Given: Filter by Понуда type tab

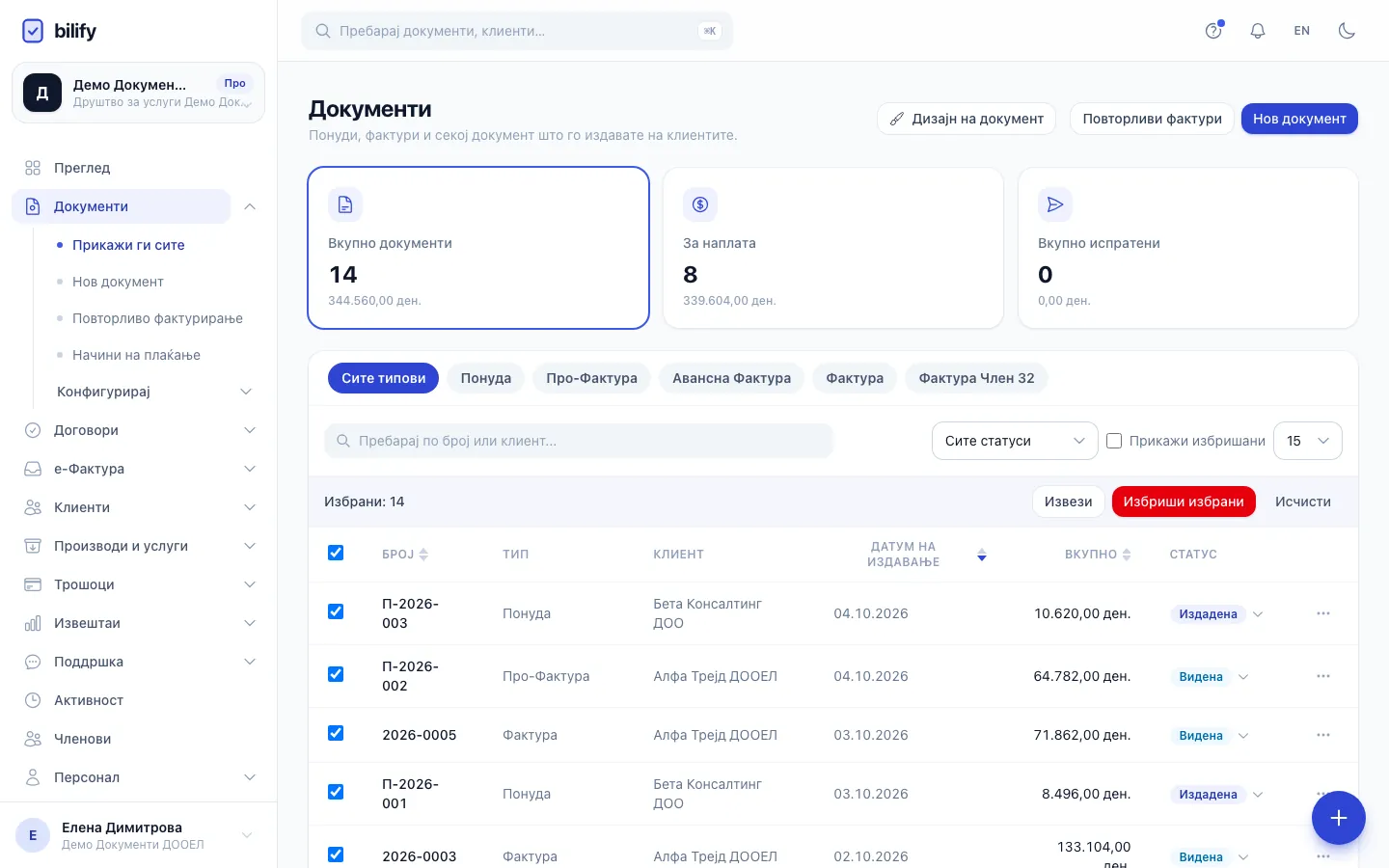Looking at the screenshot, I should 486,378.
